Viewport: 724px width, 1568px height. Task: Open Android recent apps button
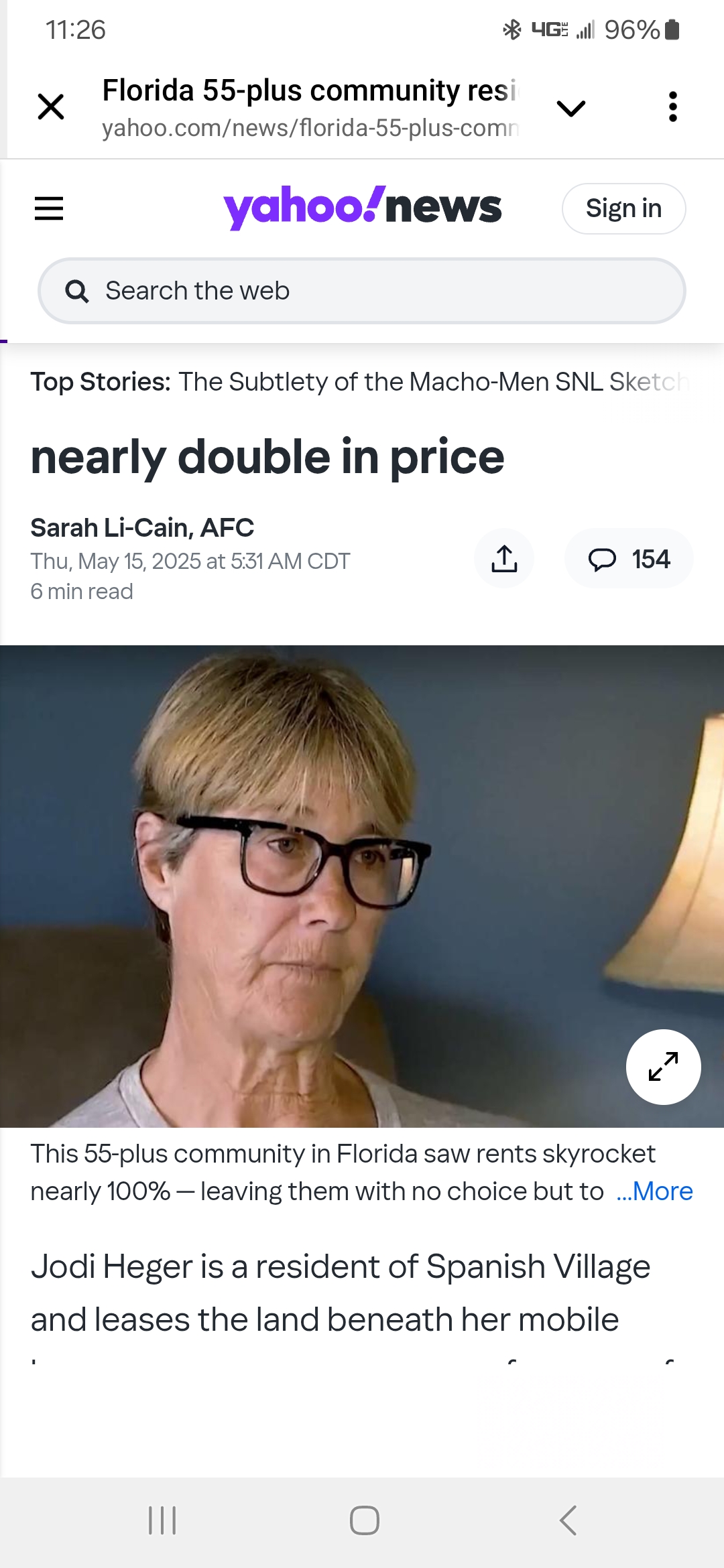click(162, 1520)
